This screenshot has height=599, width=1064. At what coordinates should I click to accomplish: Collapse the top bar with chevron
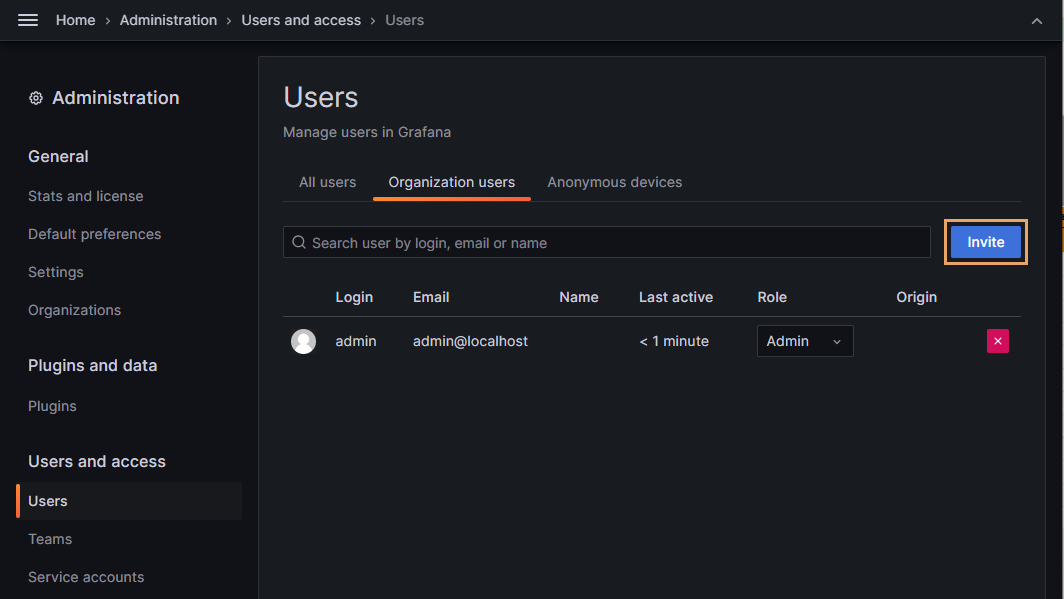[x=1037, y=21]
